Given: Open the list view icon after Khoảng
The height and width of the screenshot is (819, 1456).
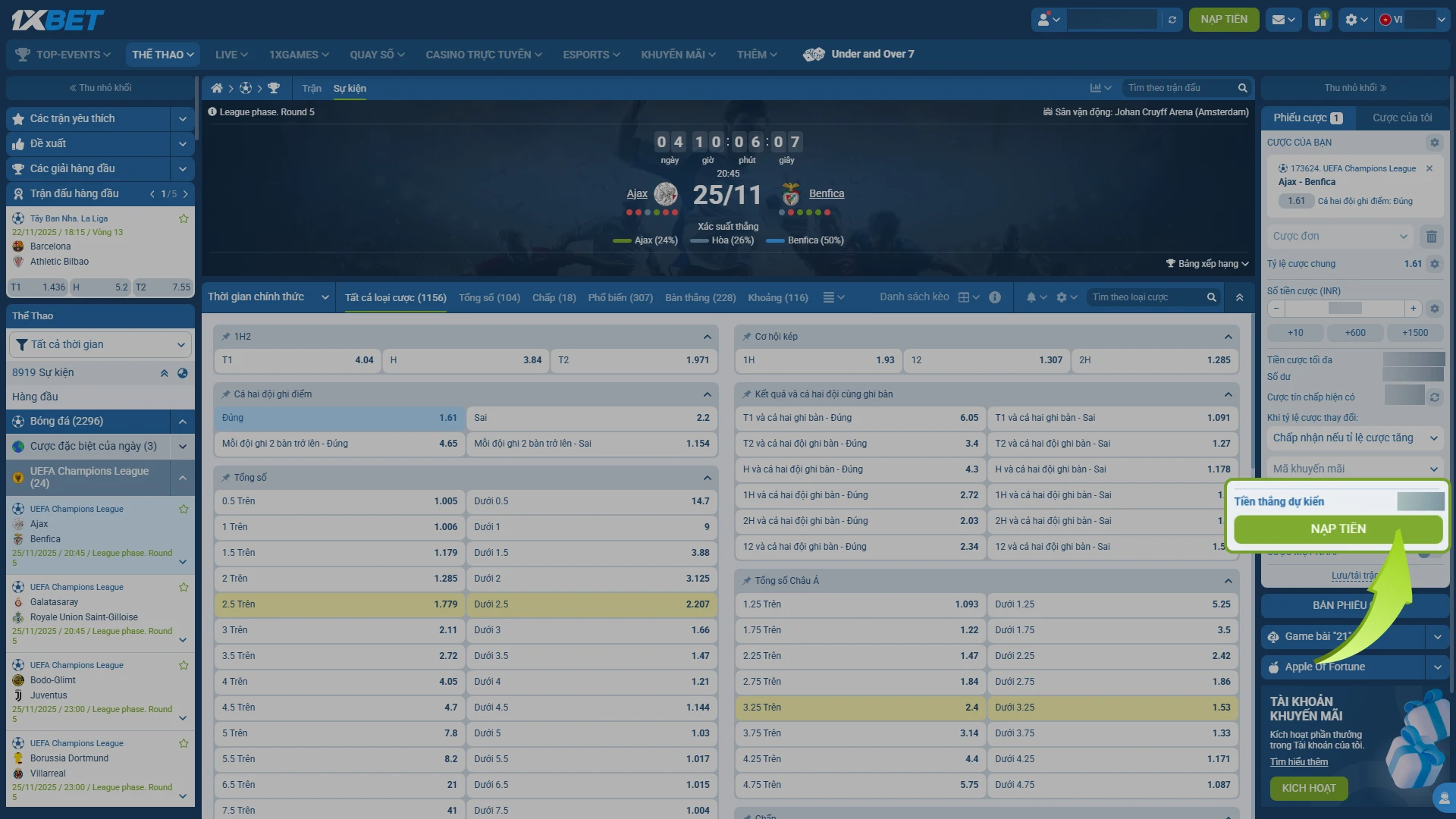Looking at the screenshot, I should [x=833, y=297].
